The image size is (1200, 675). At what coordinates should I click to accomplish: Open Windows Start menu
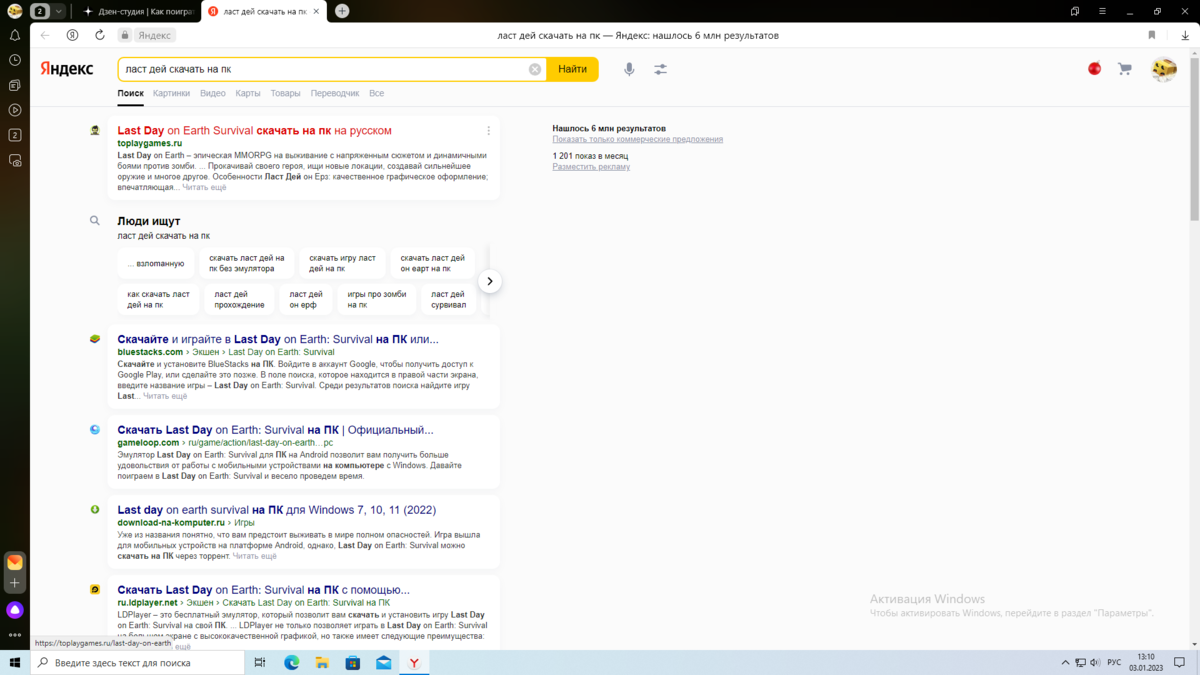(x=15, y=662)
